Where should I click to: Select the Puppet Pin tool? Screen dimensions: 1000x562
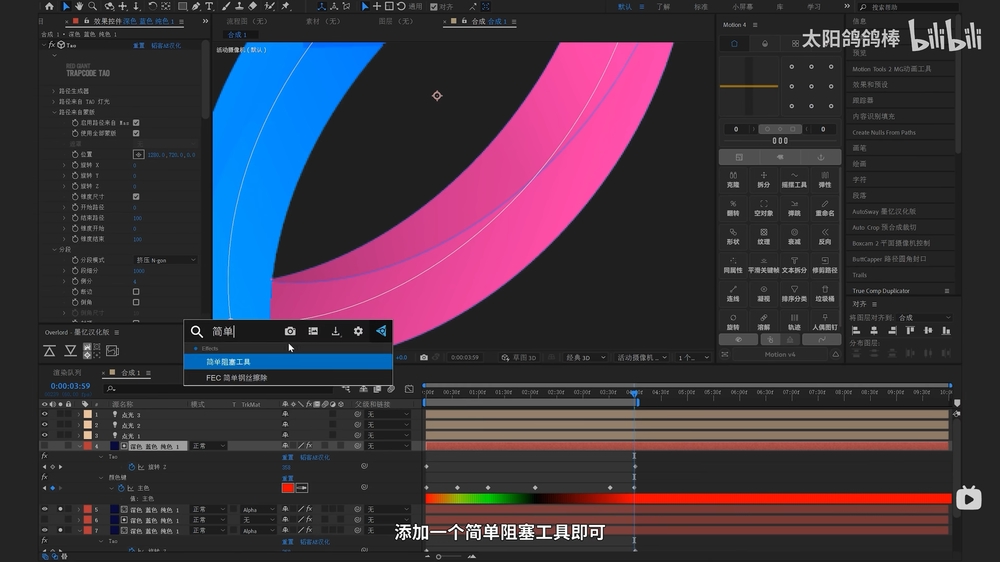pos(286,6)
